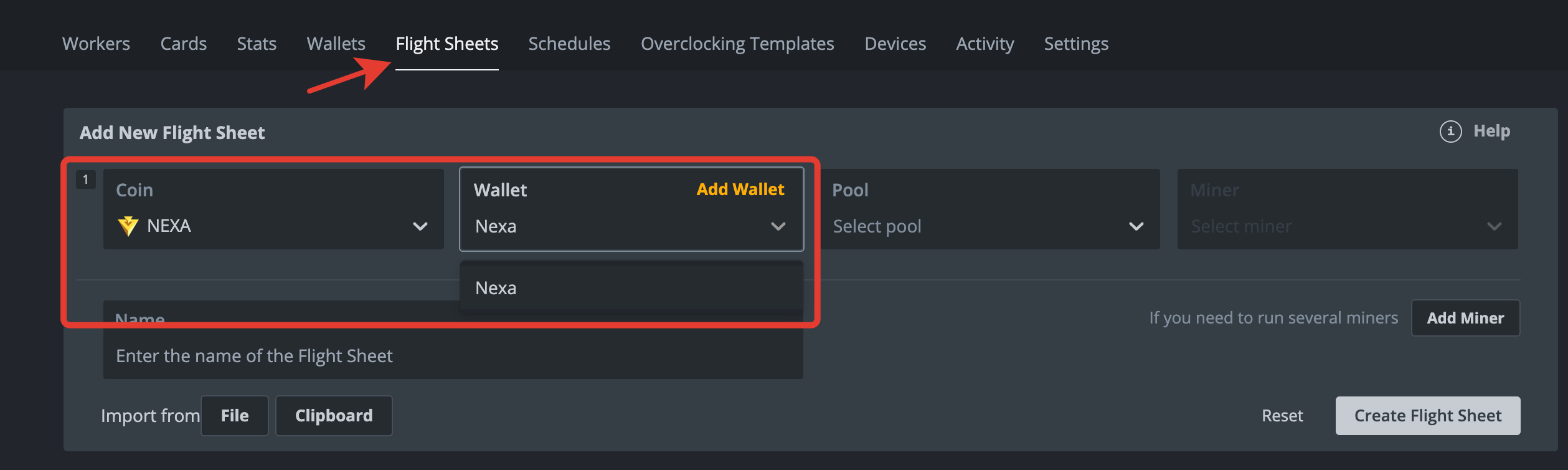Expand the Coin selection dropdown

coord(421,226)
